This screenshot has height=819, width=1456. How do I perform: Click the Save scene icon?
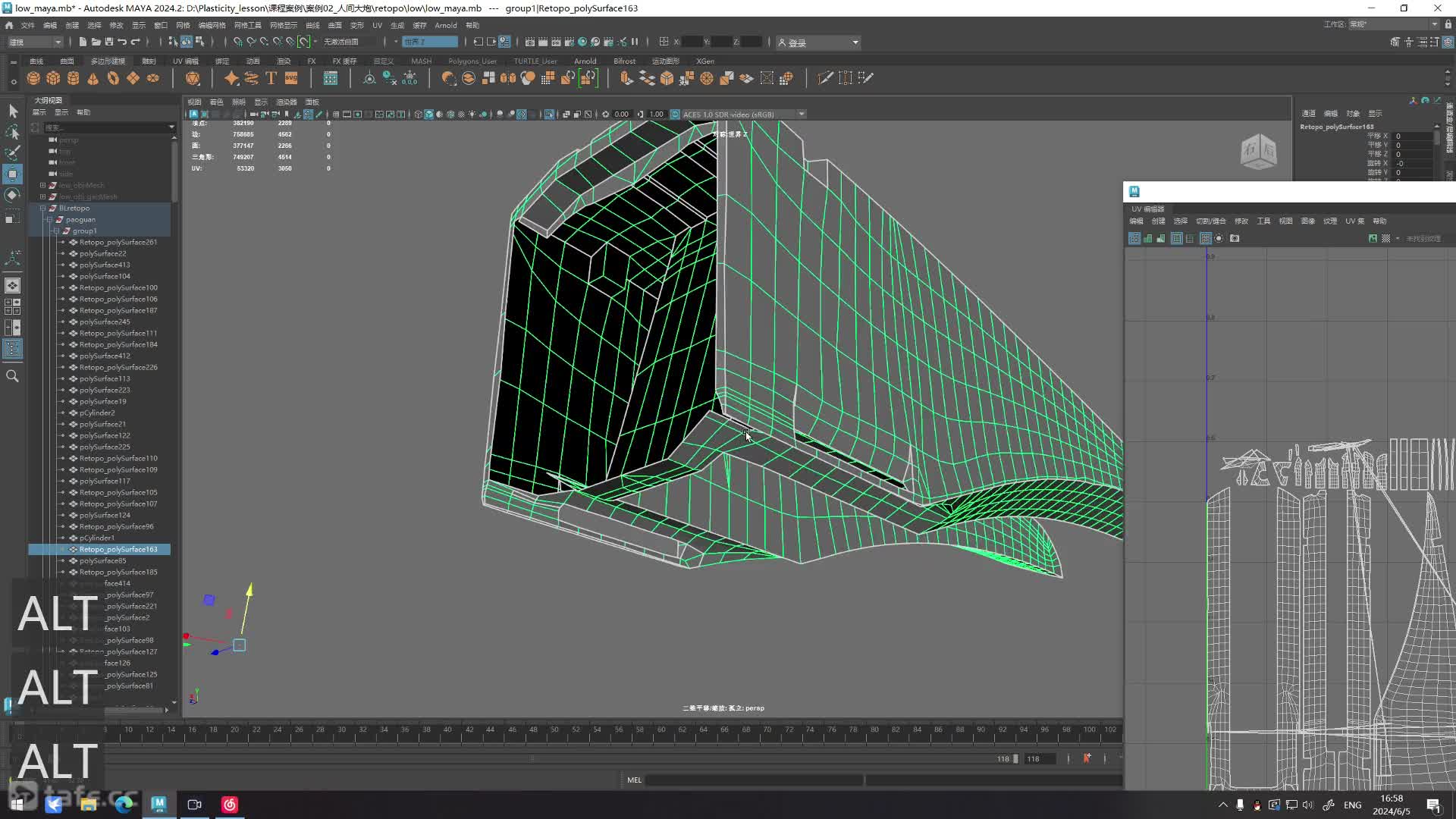[109, 42]
